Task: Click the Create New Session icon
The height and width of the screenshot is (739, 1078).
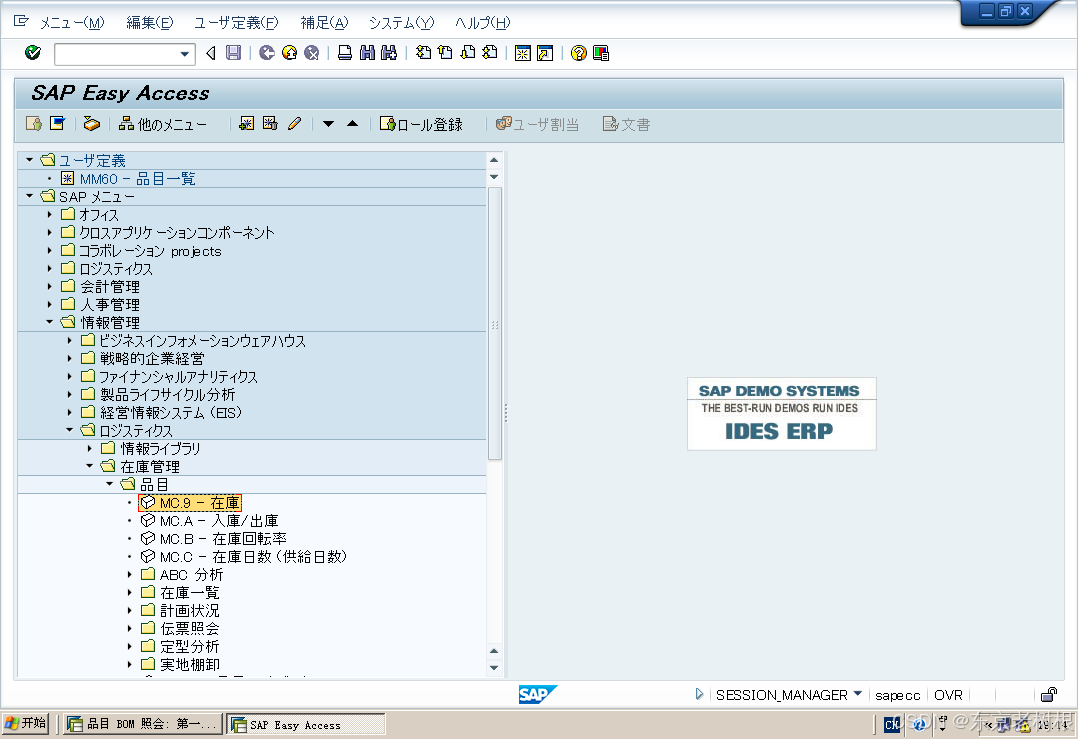Action: (x=522, y=53)
